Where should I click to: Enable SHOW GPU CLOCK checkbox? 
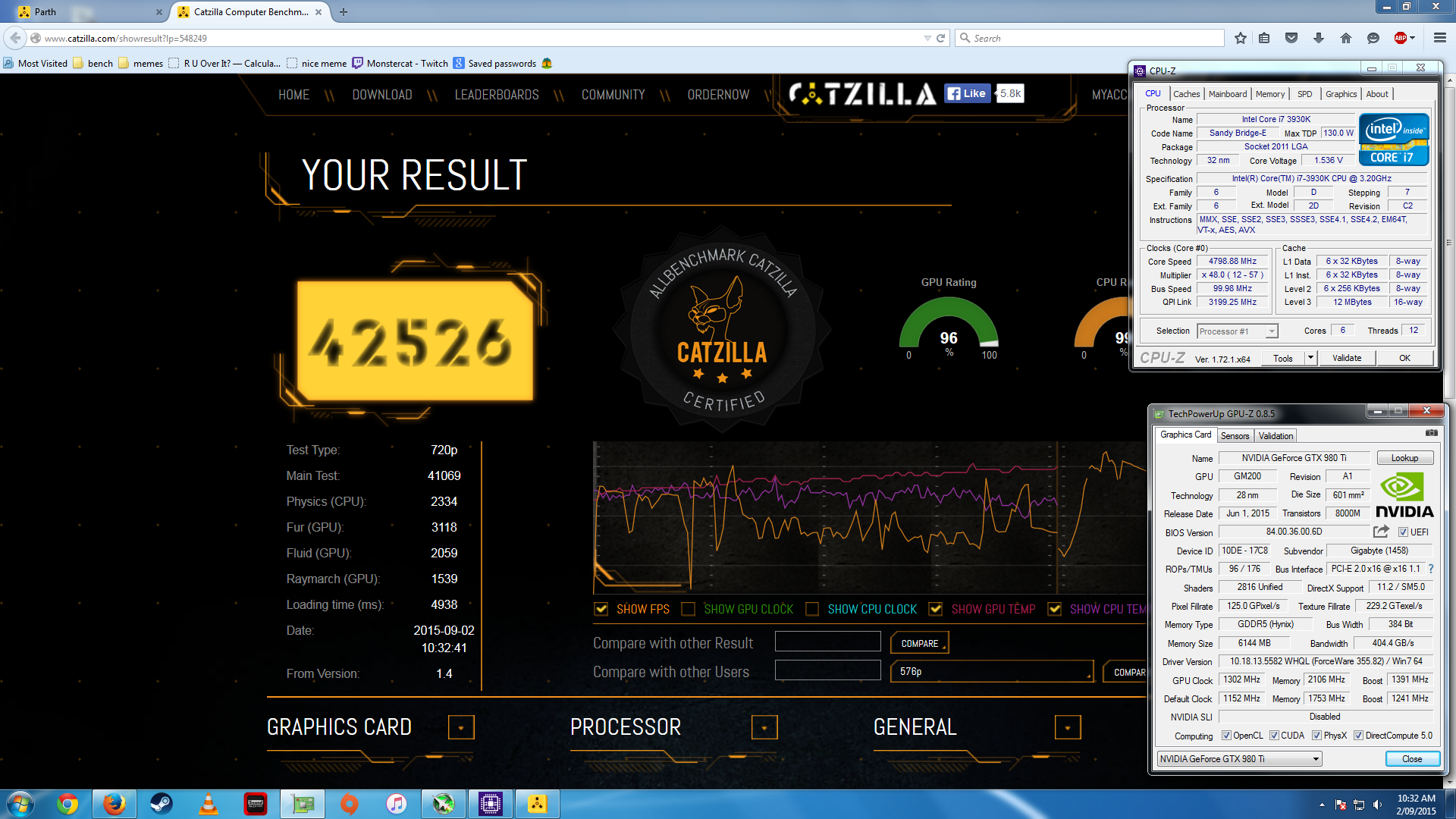(x=689, y=609)
